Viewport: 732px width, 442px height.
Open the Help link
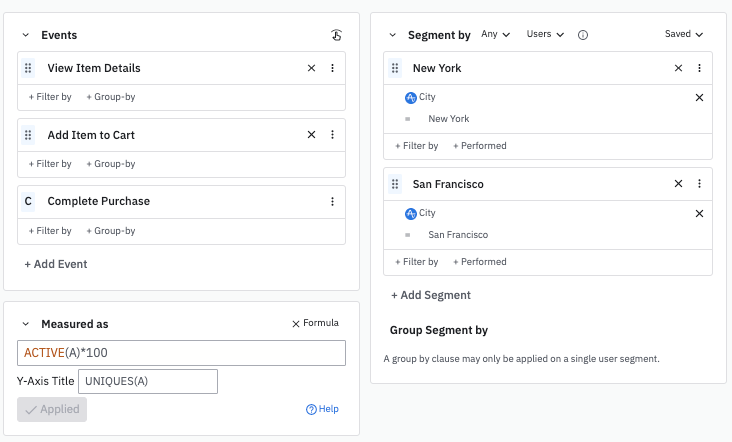point(322,409)
